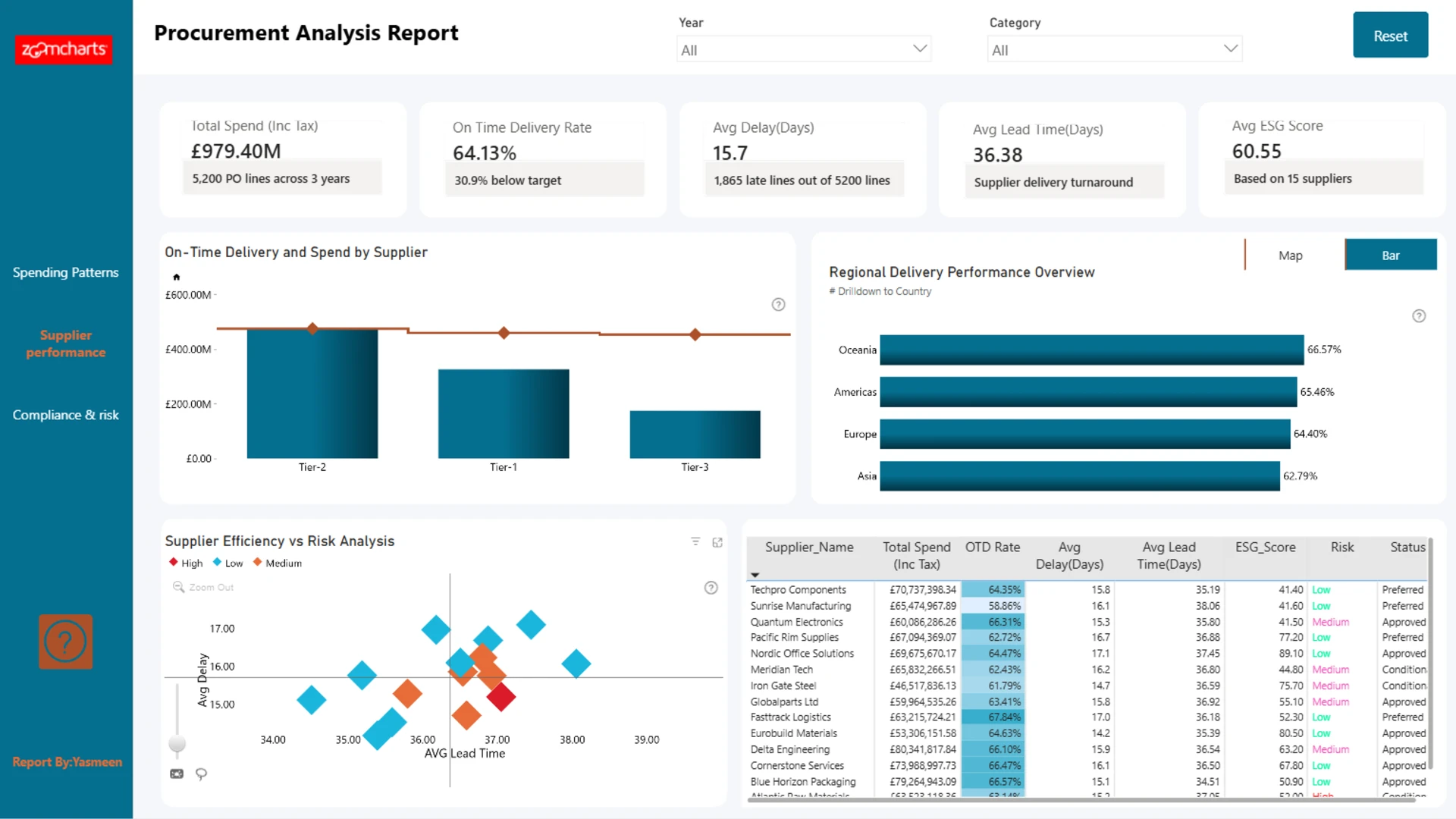Click Quantum Electronics in the table
Image resolution: width=1456 pixels, height=819 pixels.
(x=797, y=622)
